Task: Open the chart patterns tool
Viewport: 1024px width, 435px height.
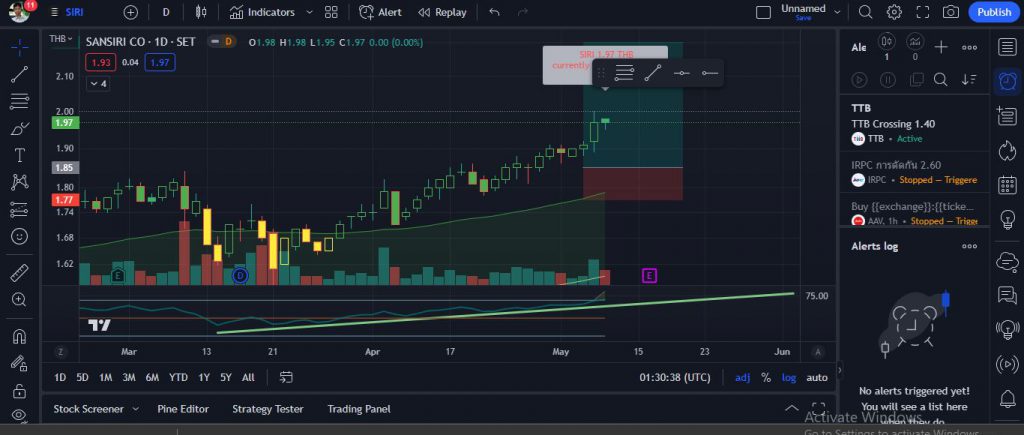Action: (x=20, y=182)
